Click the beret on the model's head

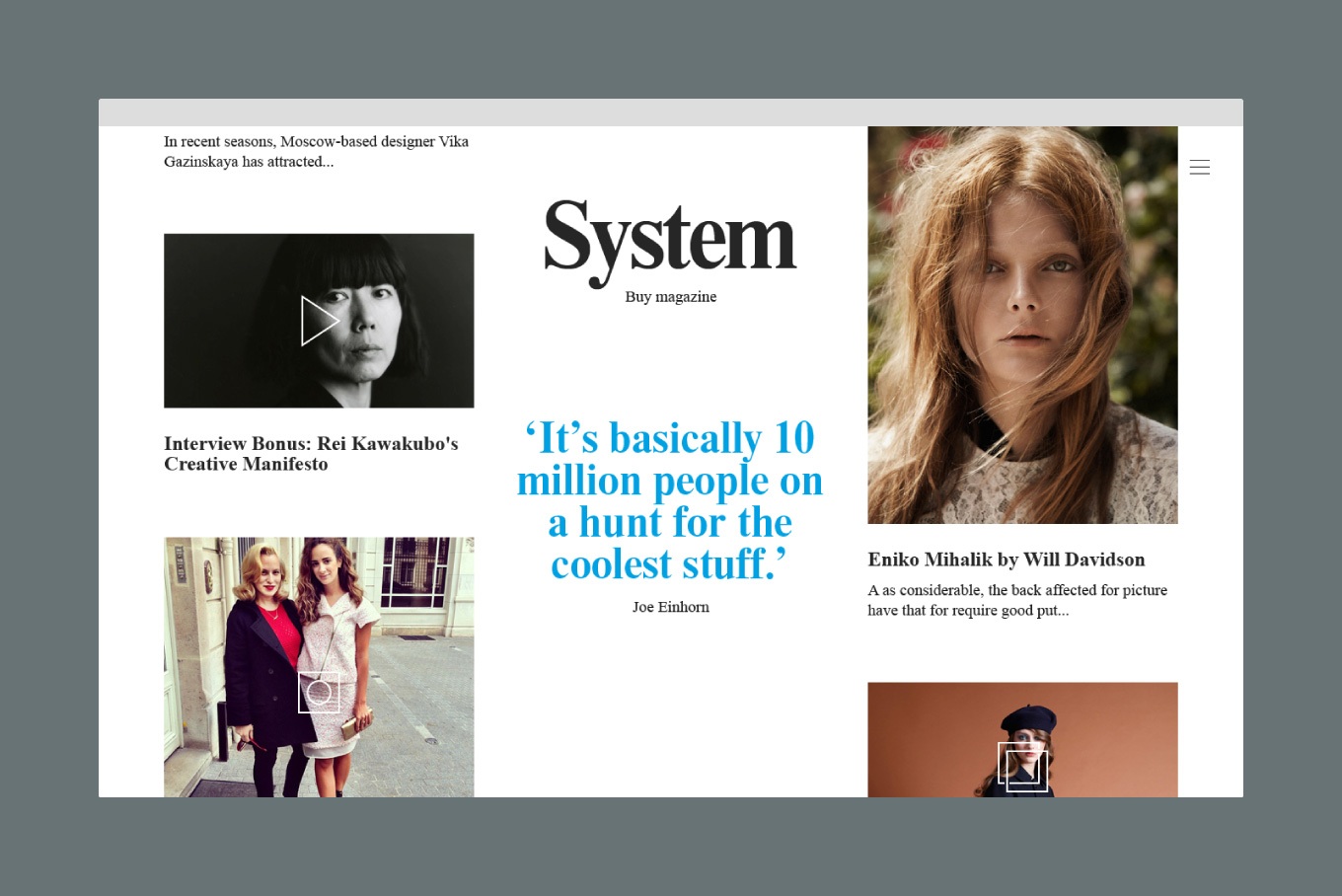pyautogui.click(x=1027, y=717)
